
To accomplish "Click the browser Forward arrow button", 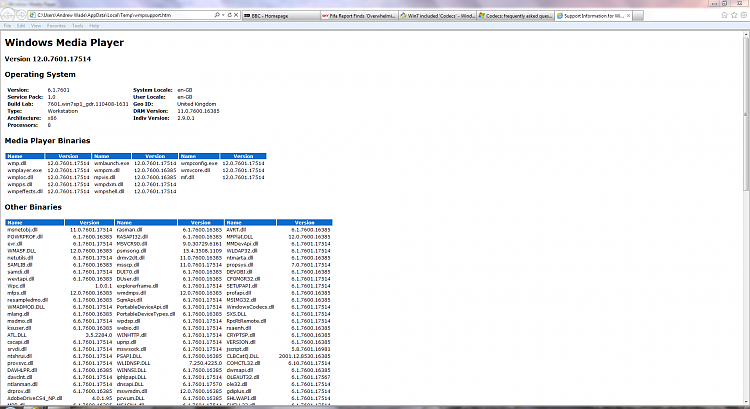I will pos(21,15).
